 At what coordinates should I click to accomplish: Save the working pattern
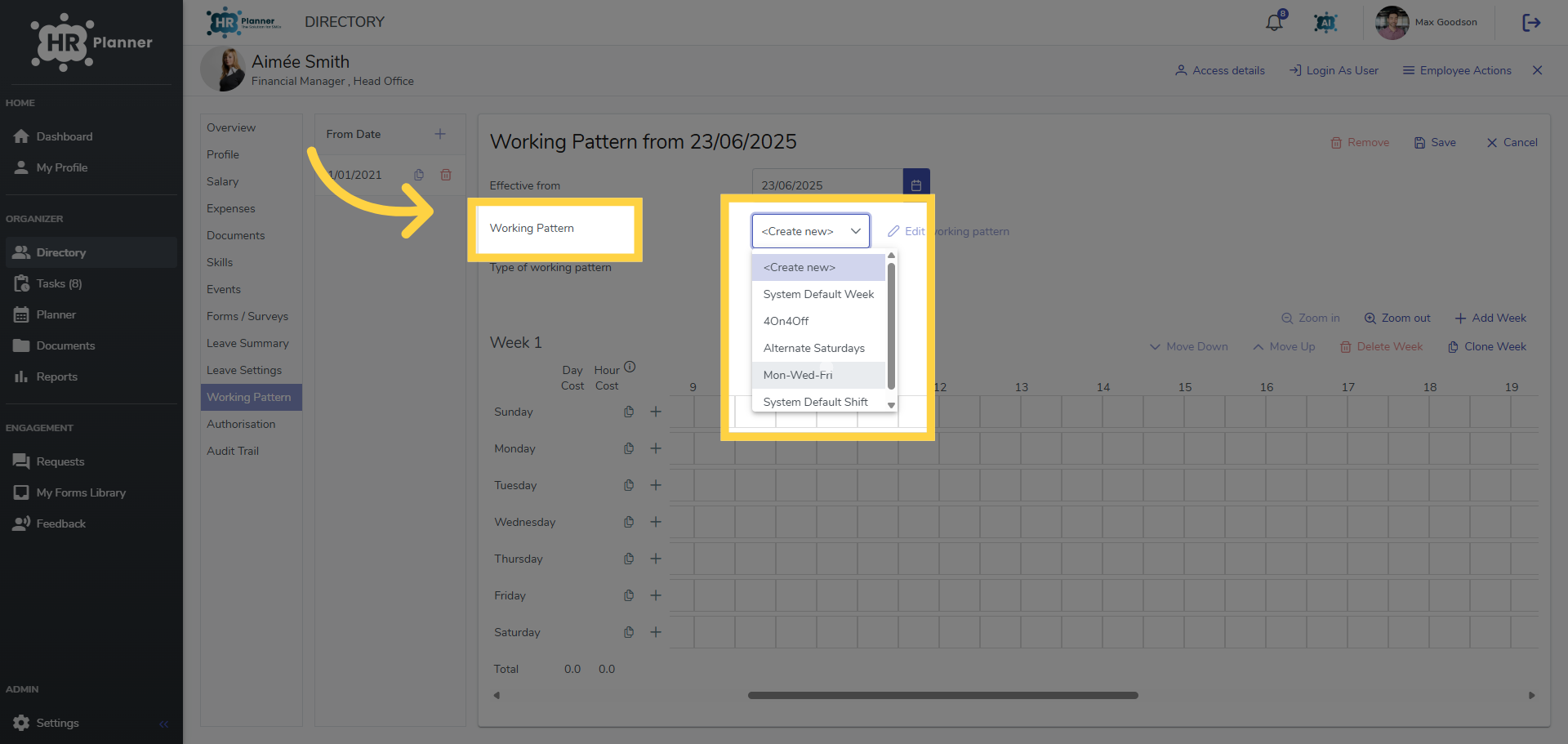coord(1435,142)
